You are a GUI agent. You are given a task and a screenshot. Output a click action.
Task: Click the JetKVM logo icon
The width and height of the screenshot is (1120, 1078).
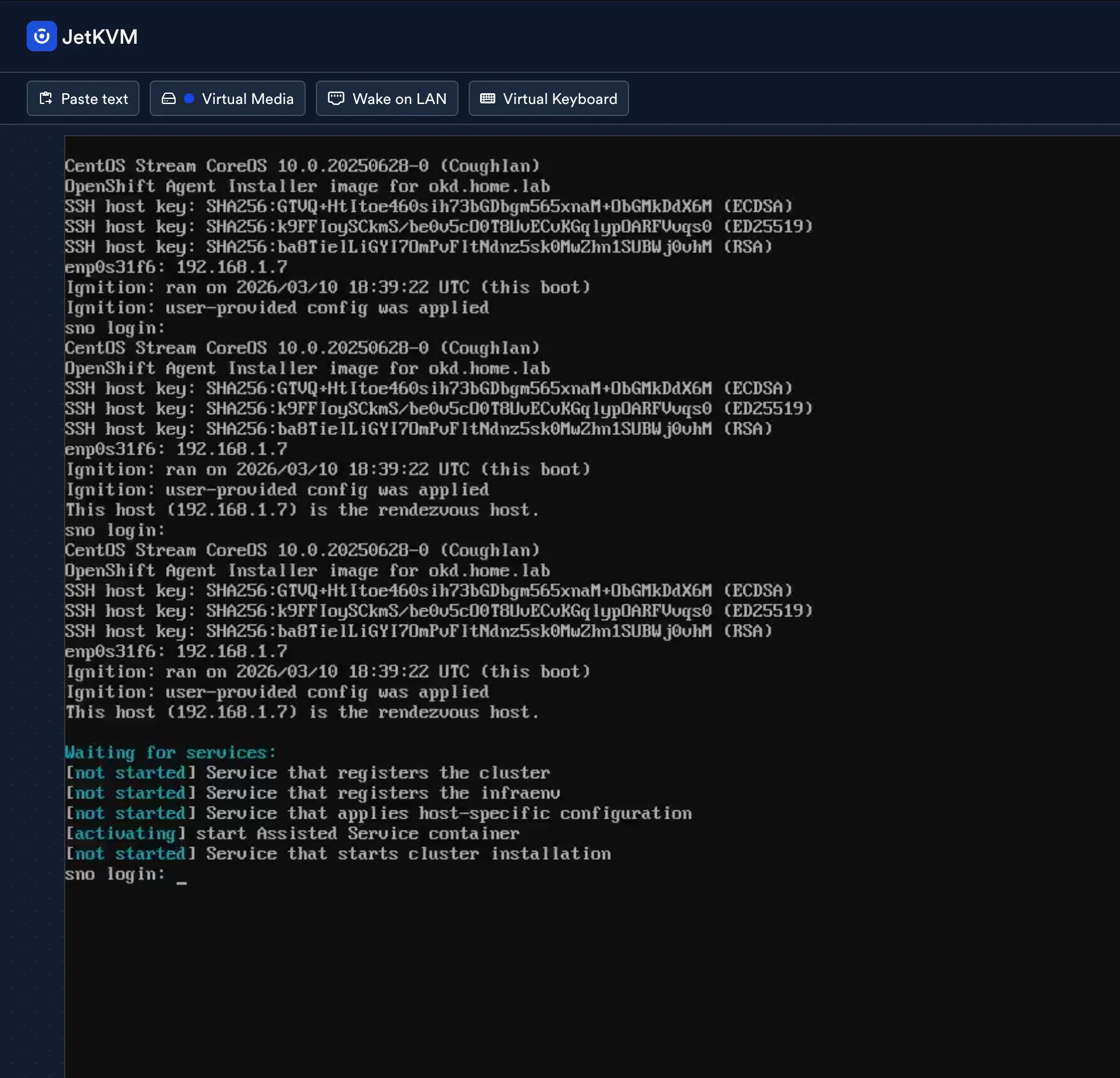[x=41, y=36]
